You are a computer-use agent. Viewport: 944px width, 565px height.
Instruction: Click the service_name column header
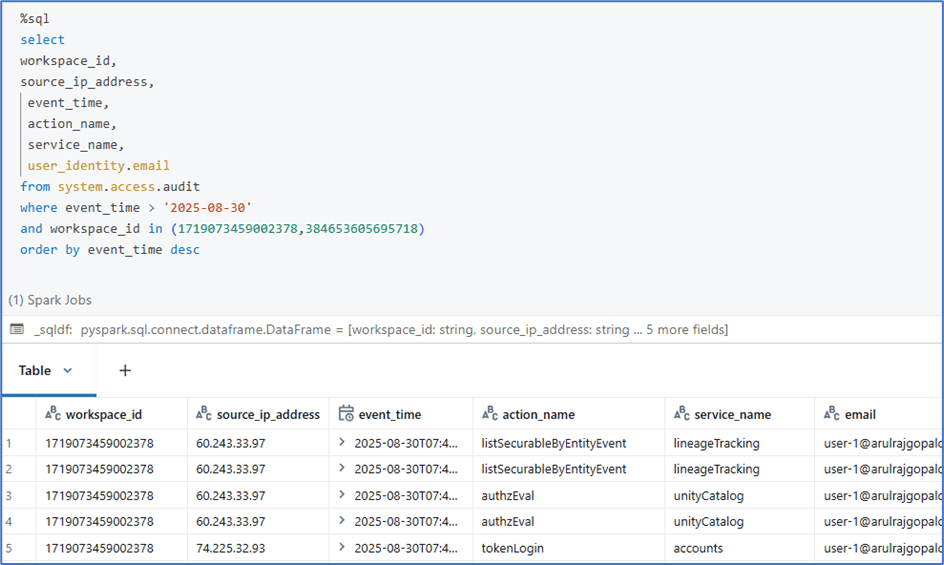click(728, 414)
